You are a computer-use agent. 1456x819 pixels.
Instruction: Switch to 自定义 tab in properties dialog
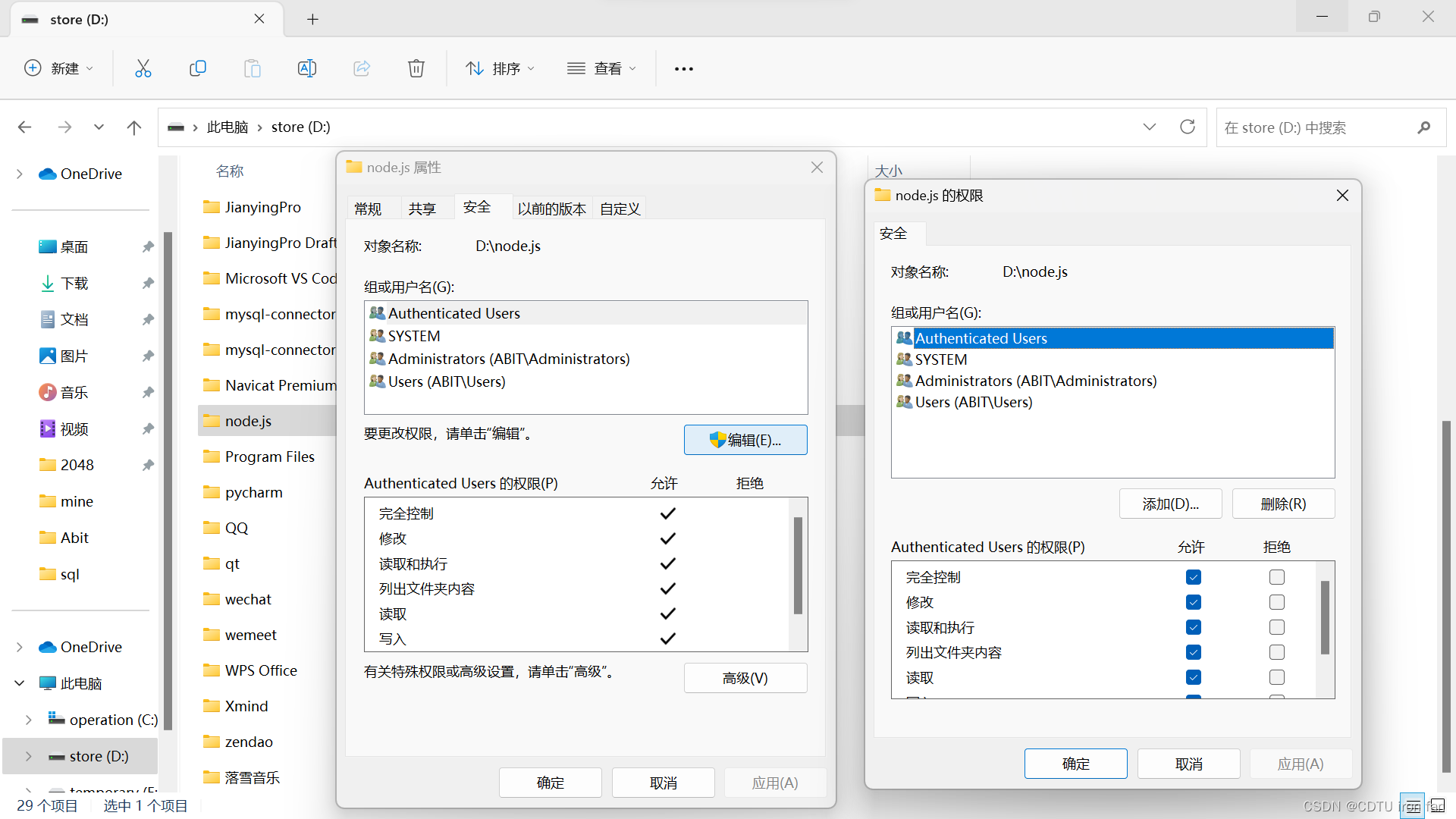click(620, 209)
